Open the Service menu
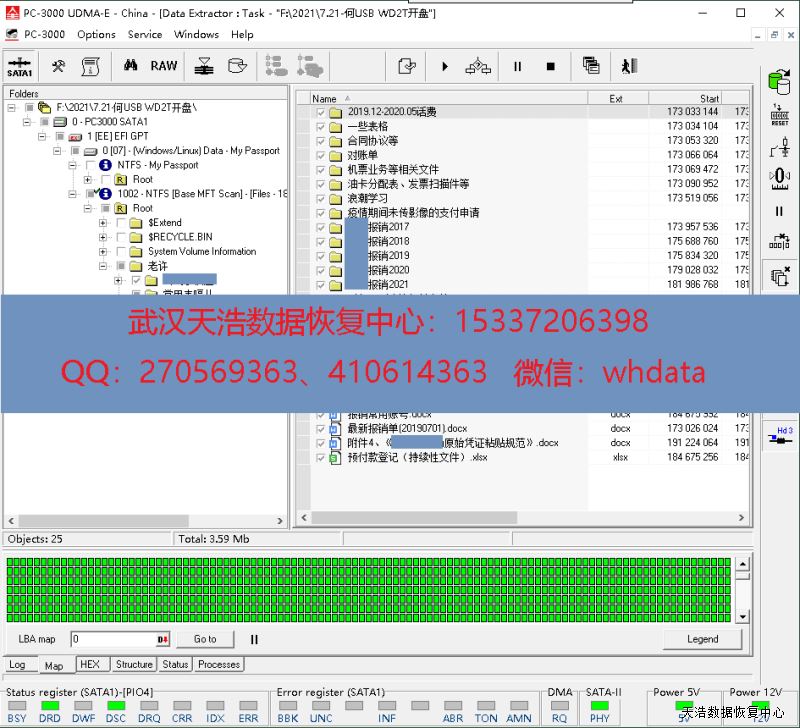Screen dimensions: 800x728 145,34
